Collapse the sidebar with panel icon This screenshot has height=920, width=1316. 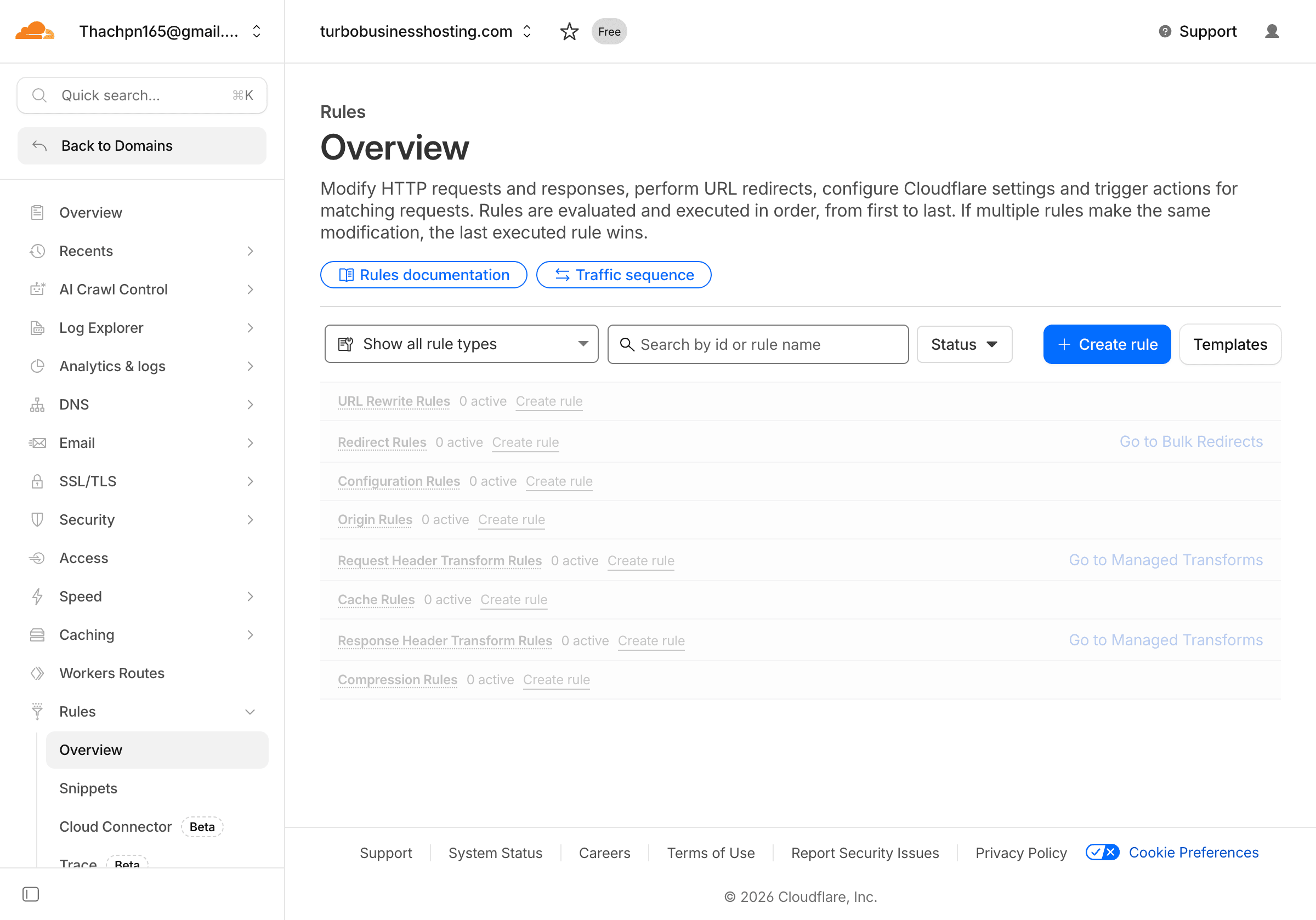(x=31, y=894)
